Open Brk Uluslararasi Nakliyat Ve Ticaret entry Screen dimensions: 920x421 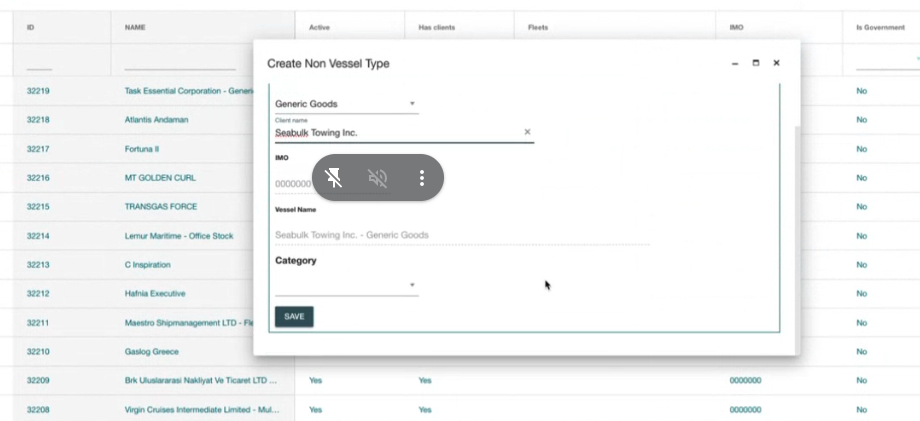pyautogui.click(x=201, y=380)
